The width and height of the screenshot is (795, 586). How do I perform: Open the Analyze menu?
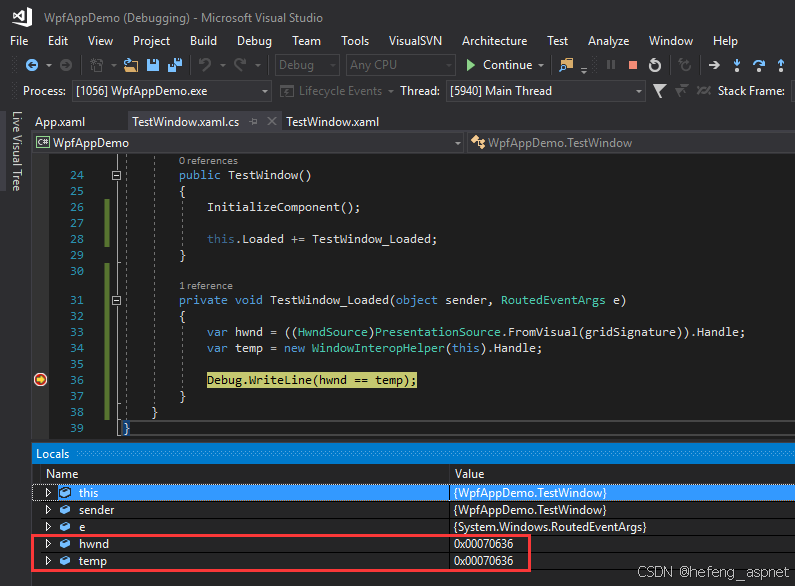click(x=608, y=41)
